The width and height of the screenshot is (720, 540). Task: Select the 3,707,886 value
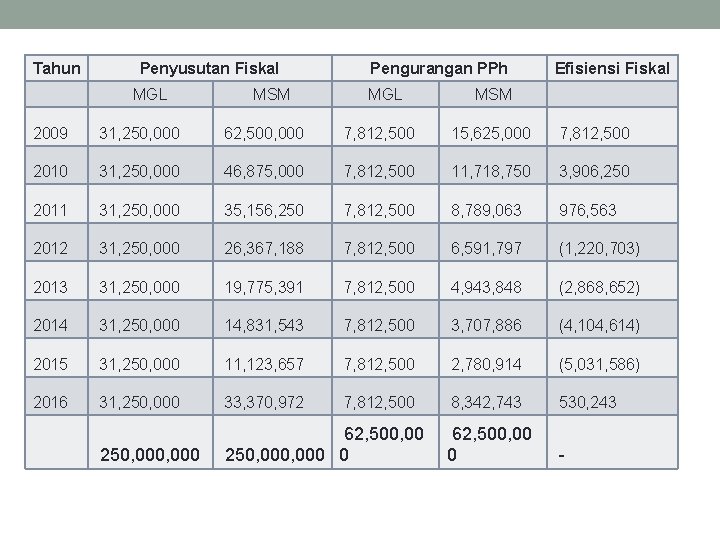(487, 325)
